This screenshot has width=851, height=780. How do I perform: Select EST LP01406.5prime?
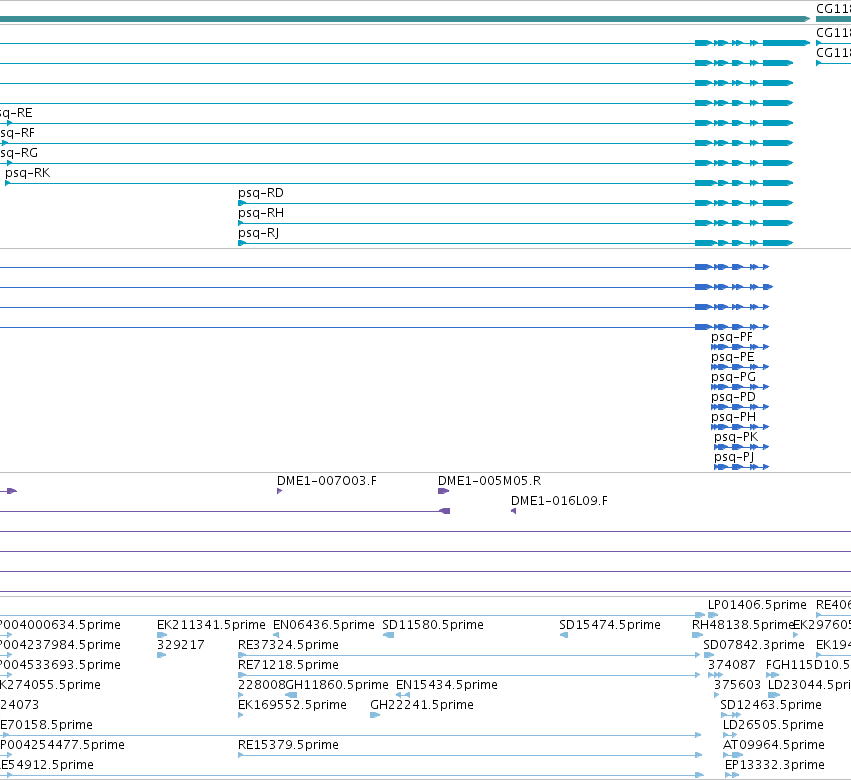757,605
